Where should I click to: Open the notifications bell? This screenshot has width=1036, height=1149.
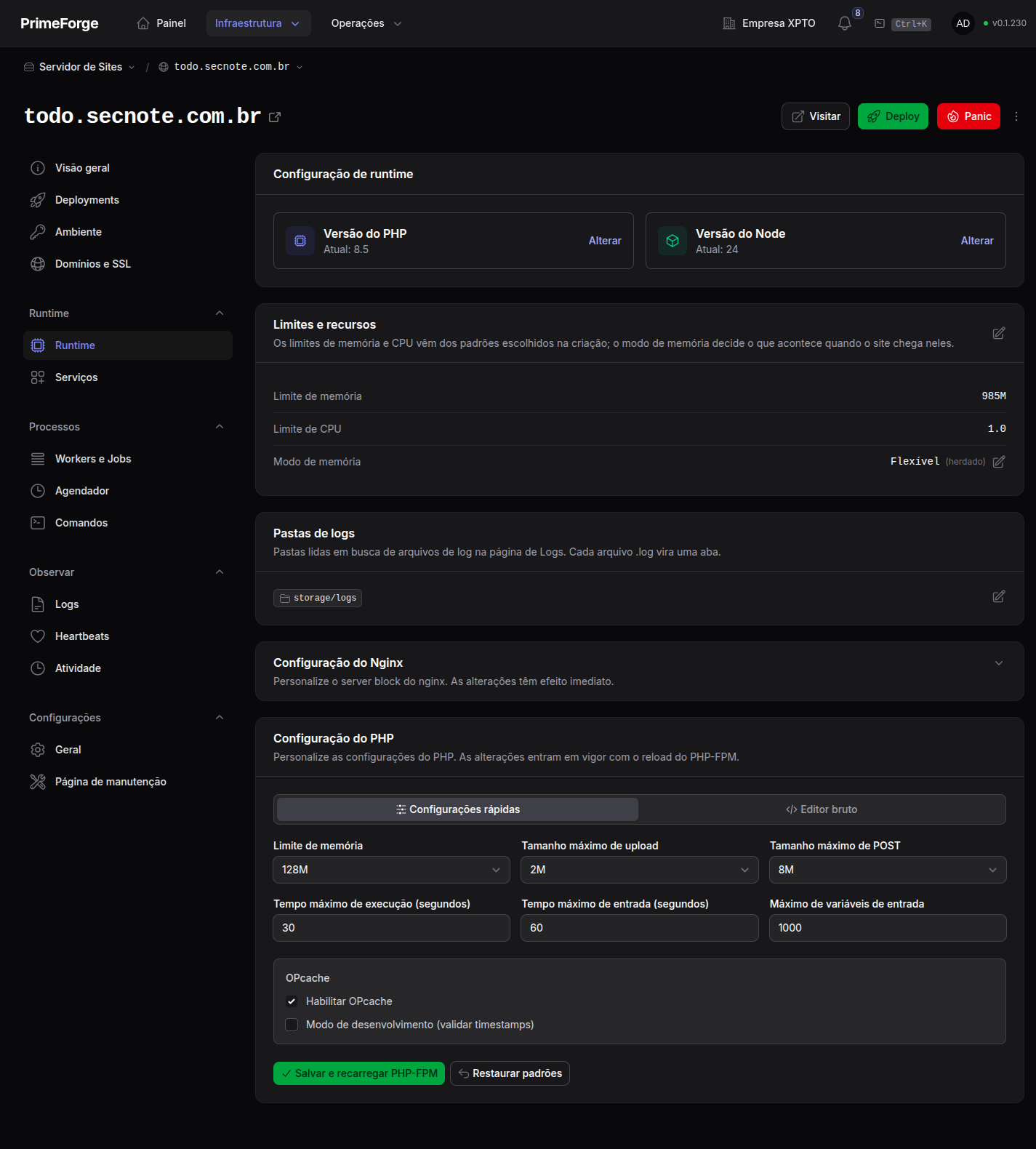(x=844, y=23)
